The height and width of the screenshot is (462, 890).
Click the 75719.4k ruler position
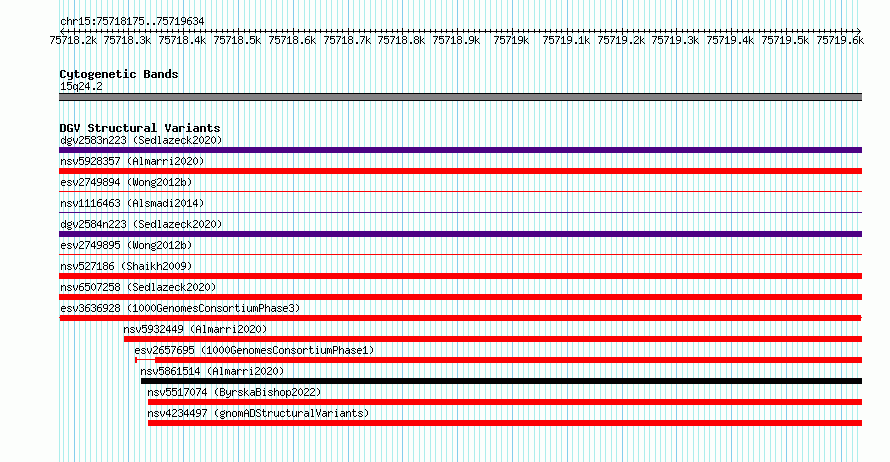coord(731,40)
